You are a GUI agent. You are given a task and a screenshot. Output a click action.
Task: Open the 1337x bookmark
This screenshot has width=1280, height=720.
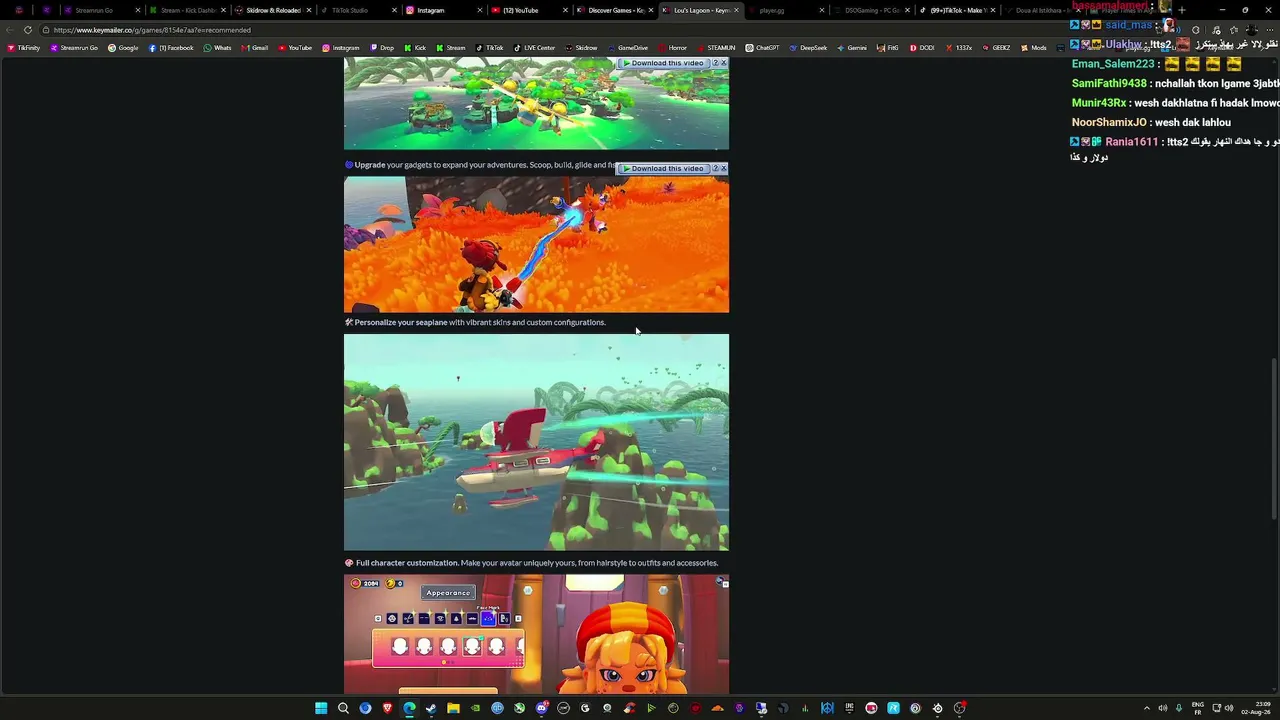tap(959, 48)
